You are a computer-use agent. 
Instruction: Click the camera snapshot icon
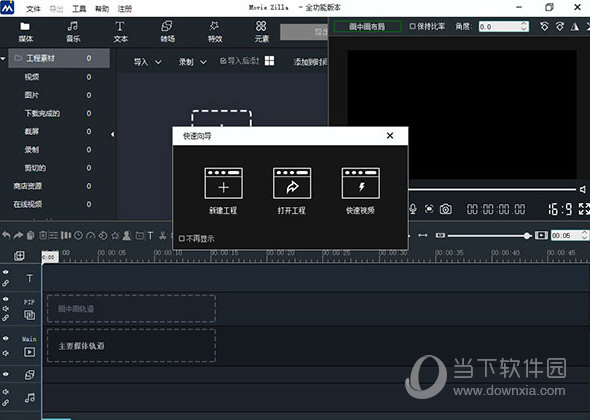click(446, 209)
